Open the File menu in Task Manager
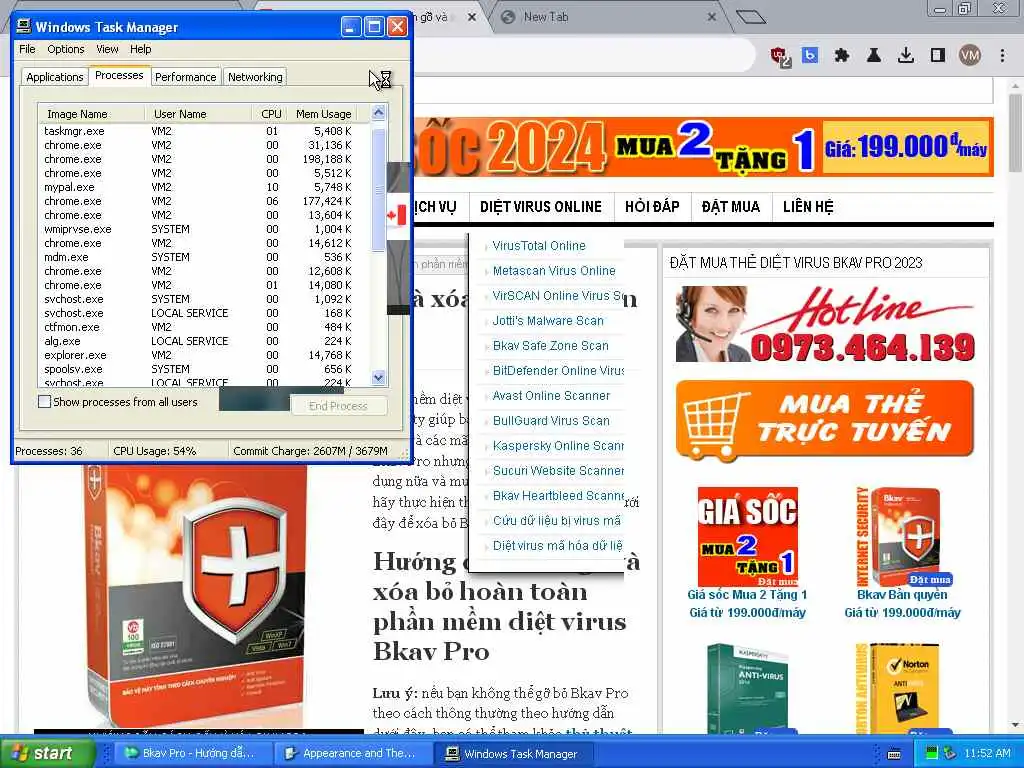The image size is (1024, 768). pos(27,49)
